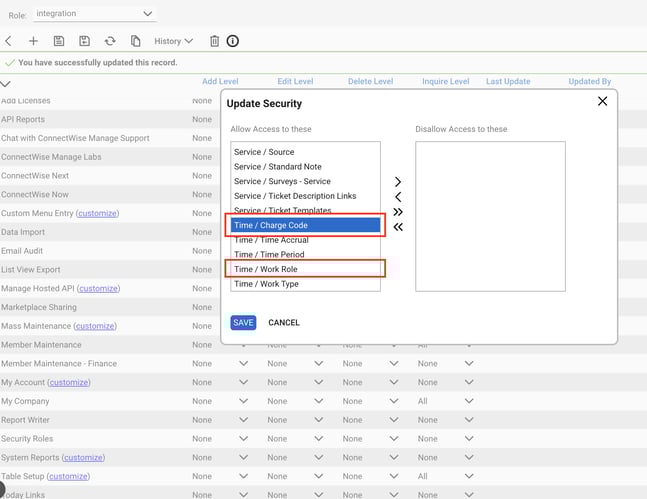This screenshot has width=647, height=499.
Task: Click the SAVE button
Action: tap(243, 323)
